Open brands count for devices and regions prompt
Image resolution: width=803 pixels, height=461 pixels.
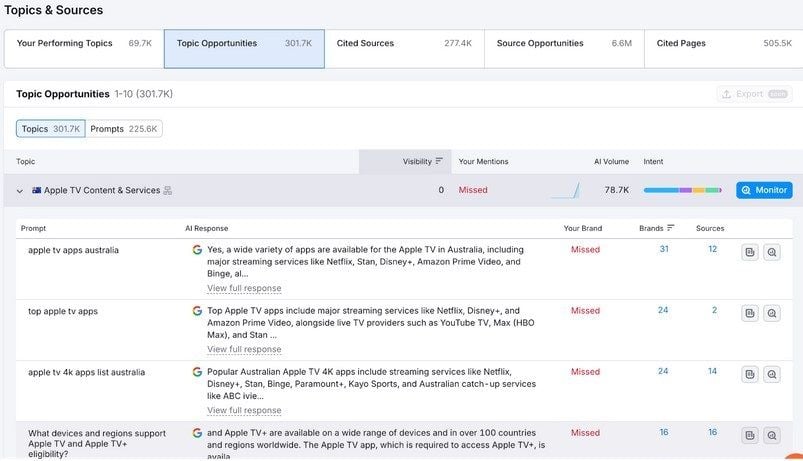(664, 432)
